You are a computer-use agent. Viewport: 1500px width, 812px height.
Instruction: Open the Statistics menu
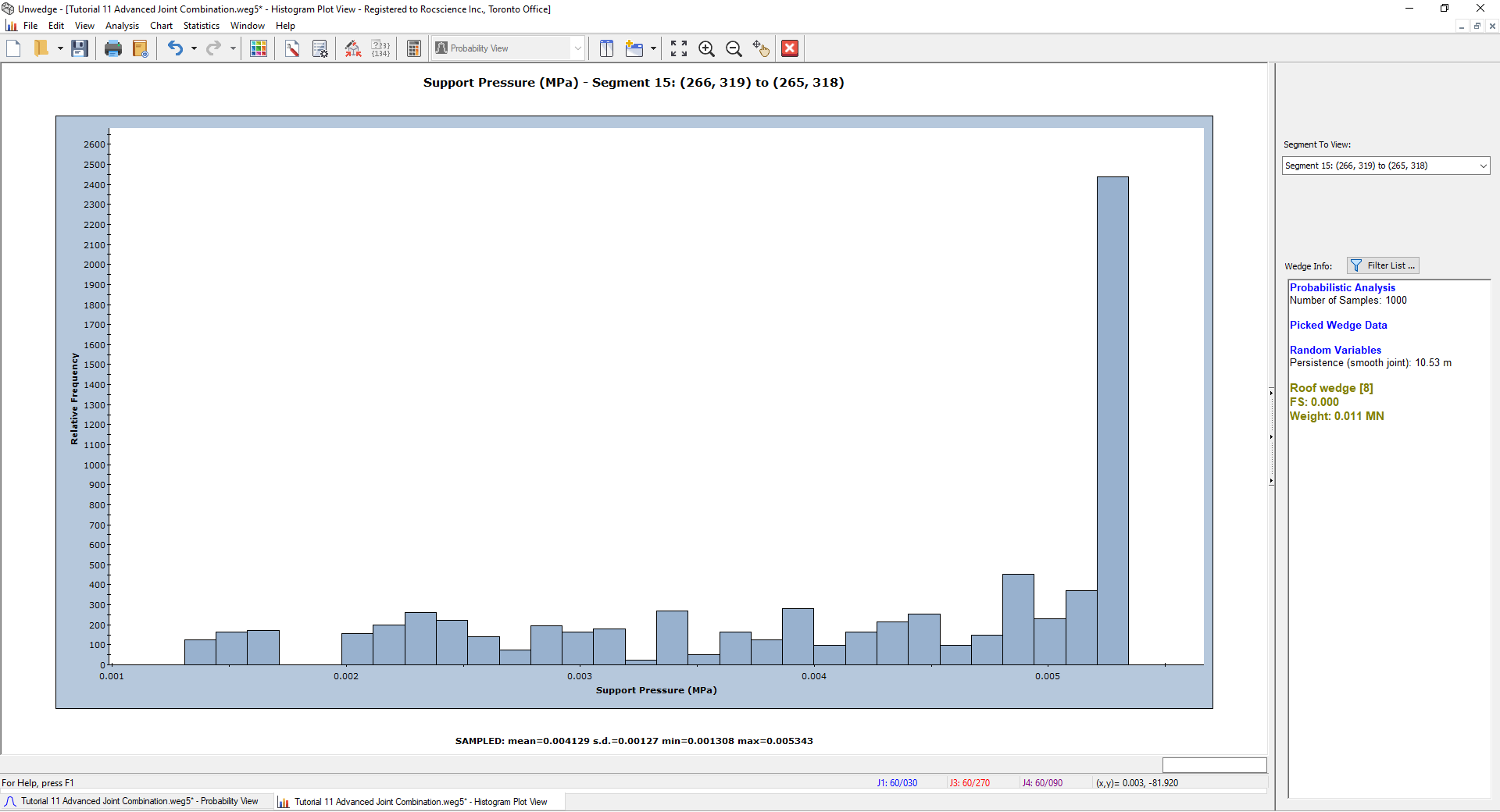tap(202, 26)
